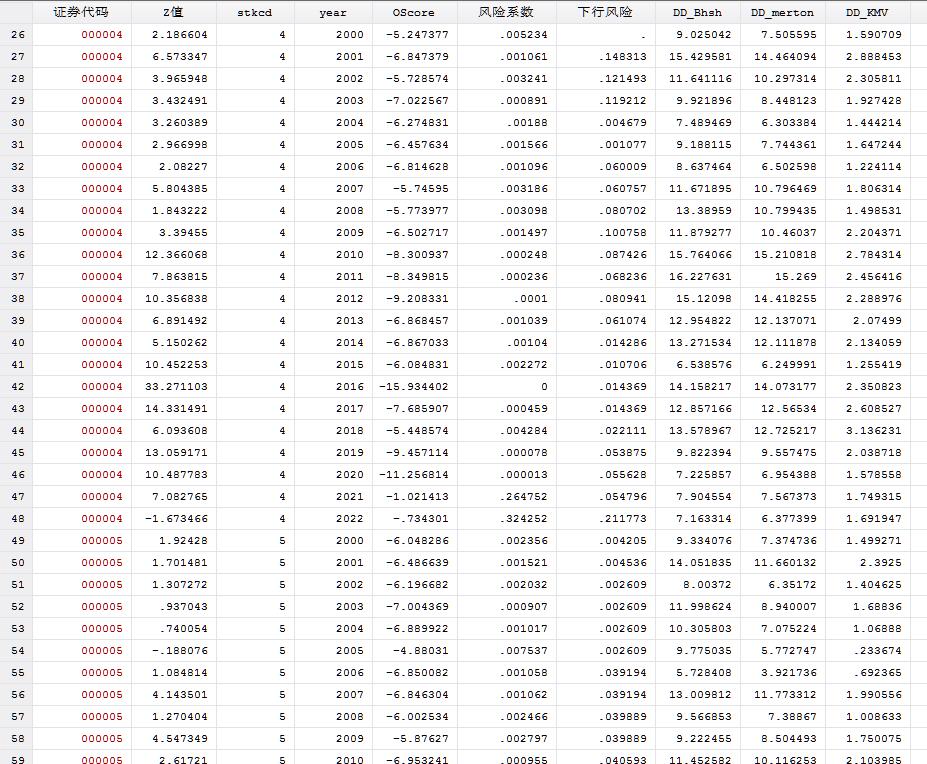
Task: Select the year column header
Action: coord(333,12)
